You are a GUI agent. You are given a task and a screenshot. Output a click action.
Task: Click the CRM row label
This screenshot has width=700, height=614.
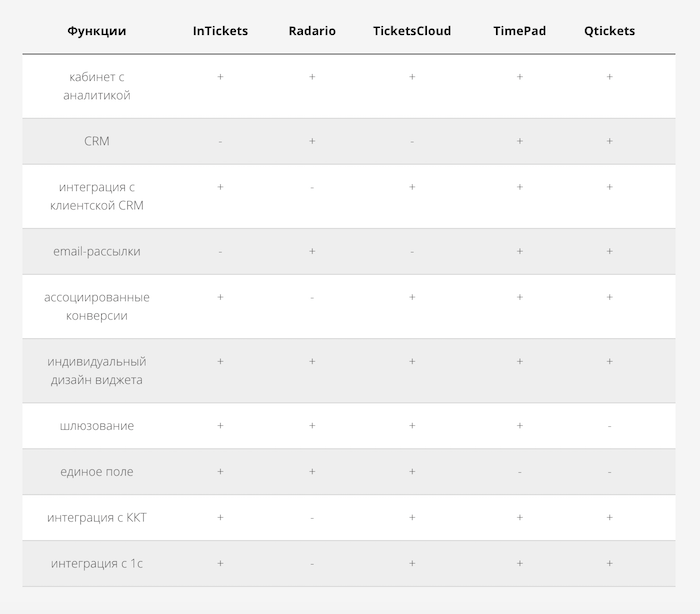tap(96, 141)
